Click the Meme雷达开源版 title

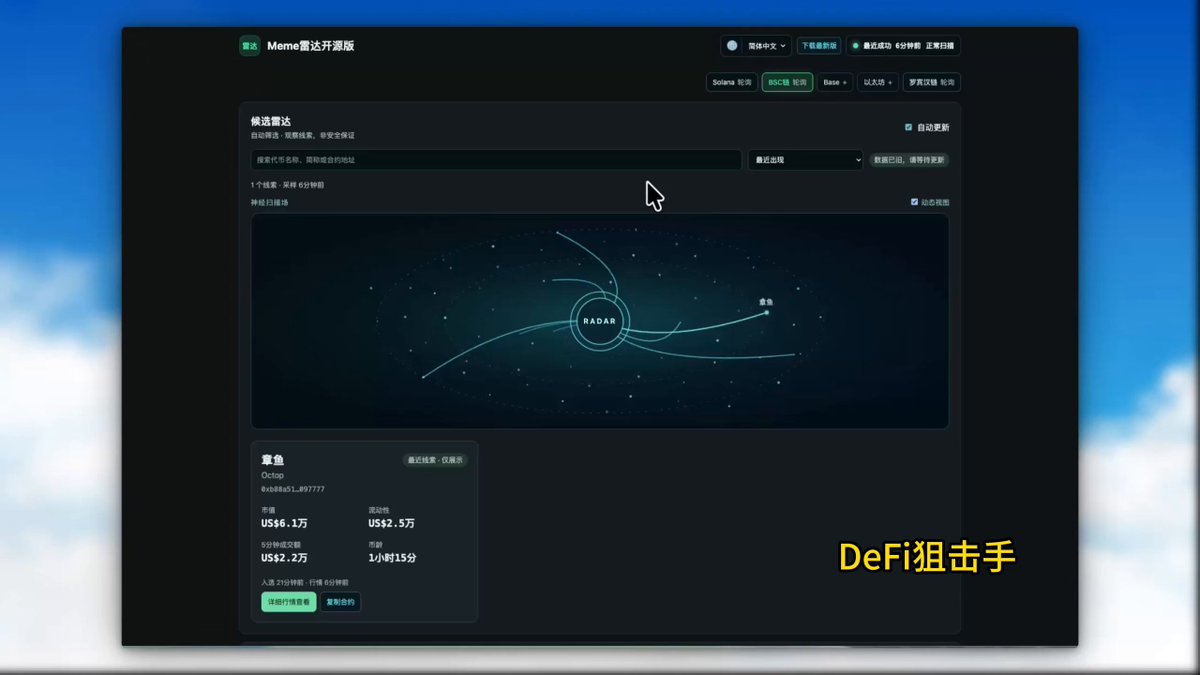tap(311, 46)
